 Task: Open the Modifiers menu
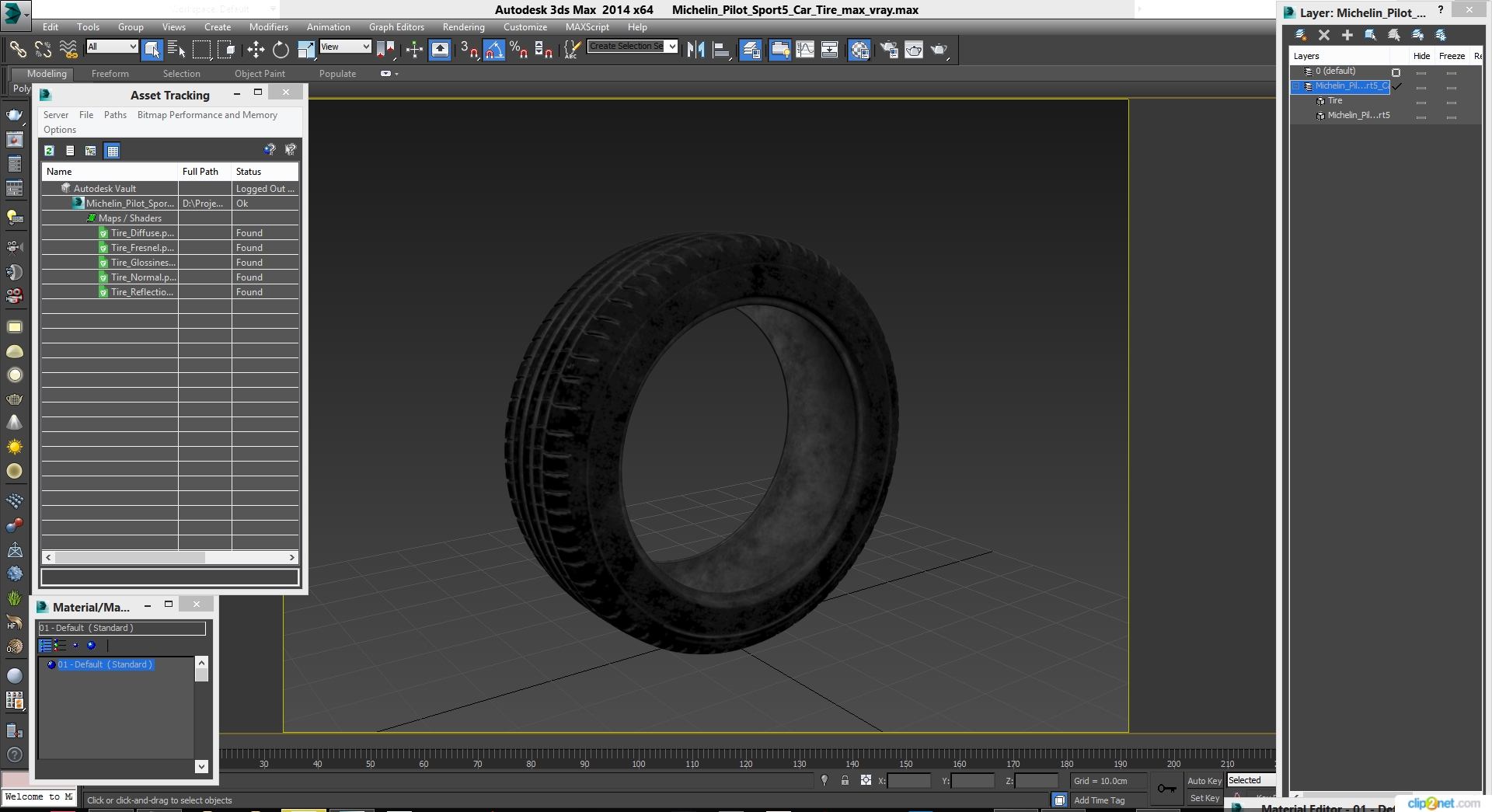pyautogui.click(x=268, y=26)
